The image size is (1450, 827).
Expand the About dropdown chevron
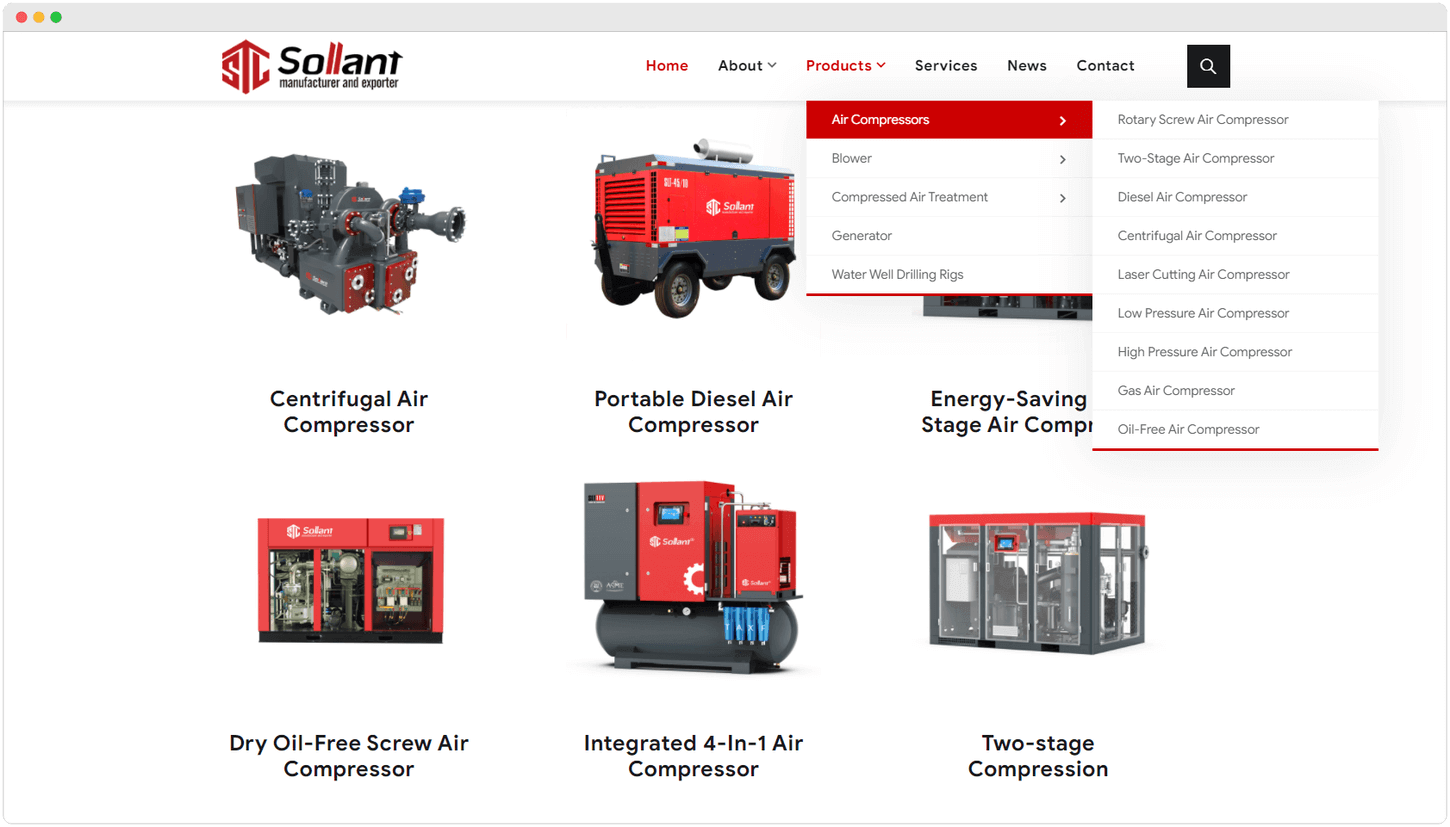pyautogui.click(x=772, y=66)
